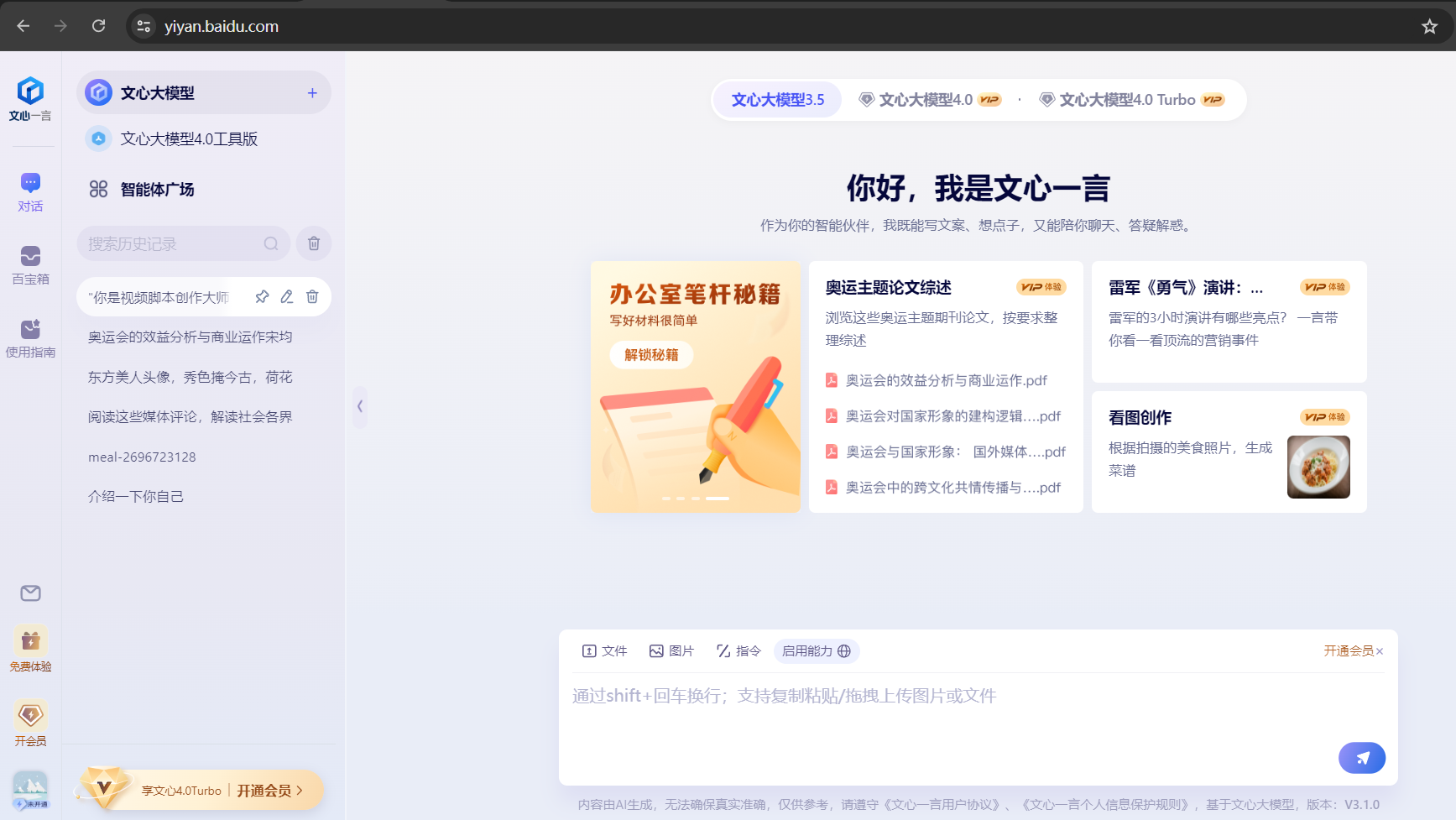Screen dimensions: 1456x820
Task: Click 享文心4.0Turbo 开通会员 banner
Action: pos(200,790)
